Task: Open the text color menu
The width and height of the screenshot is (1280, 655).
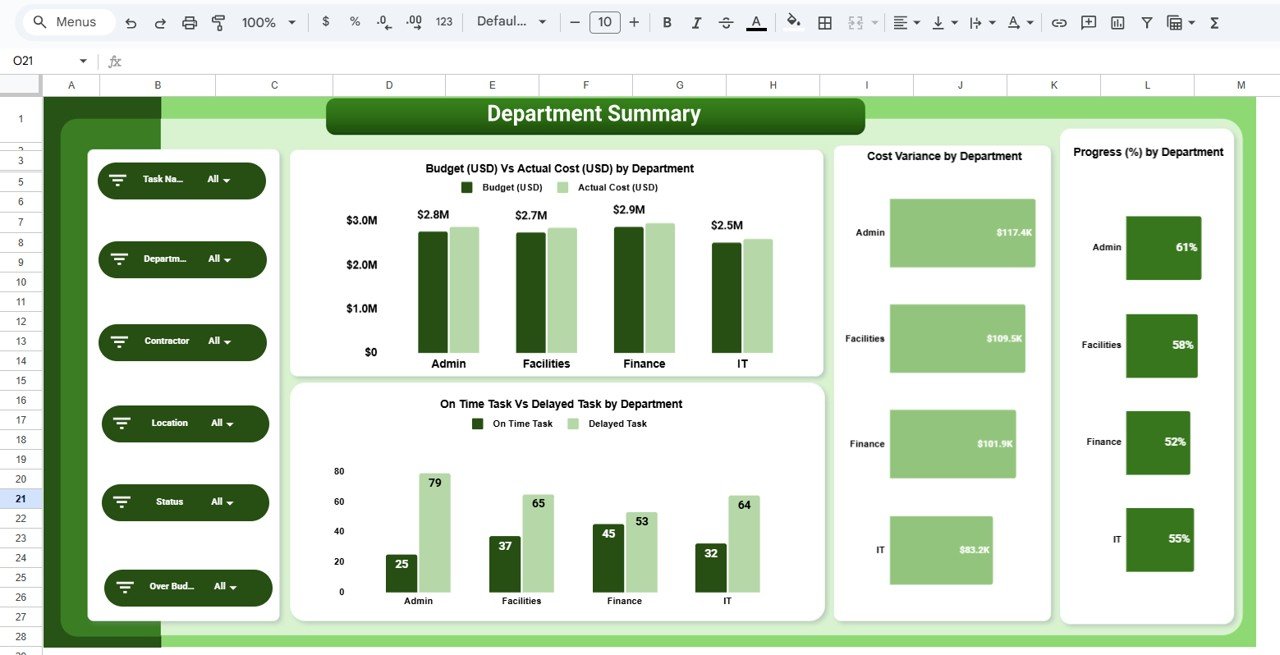Action: tap(756, 21)
